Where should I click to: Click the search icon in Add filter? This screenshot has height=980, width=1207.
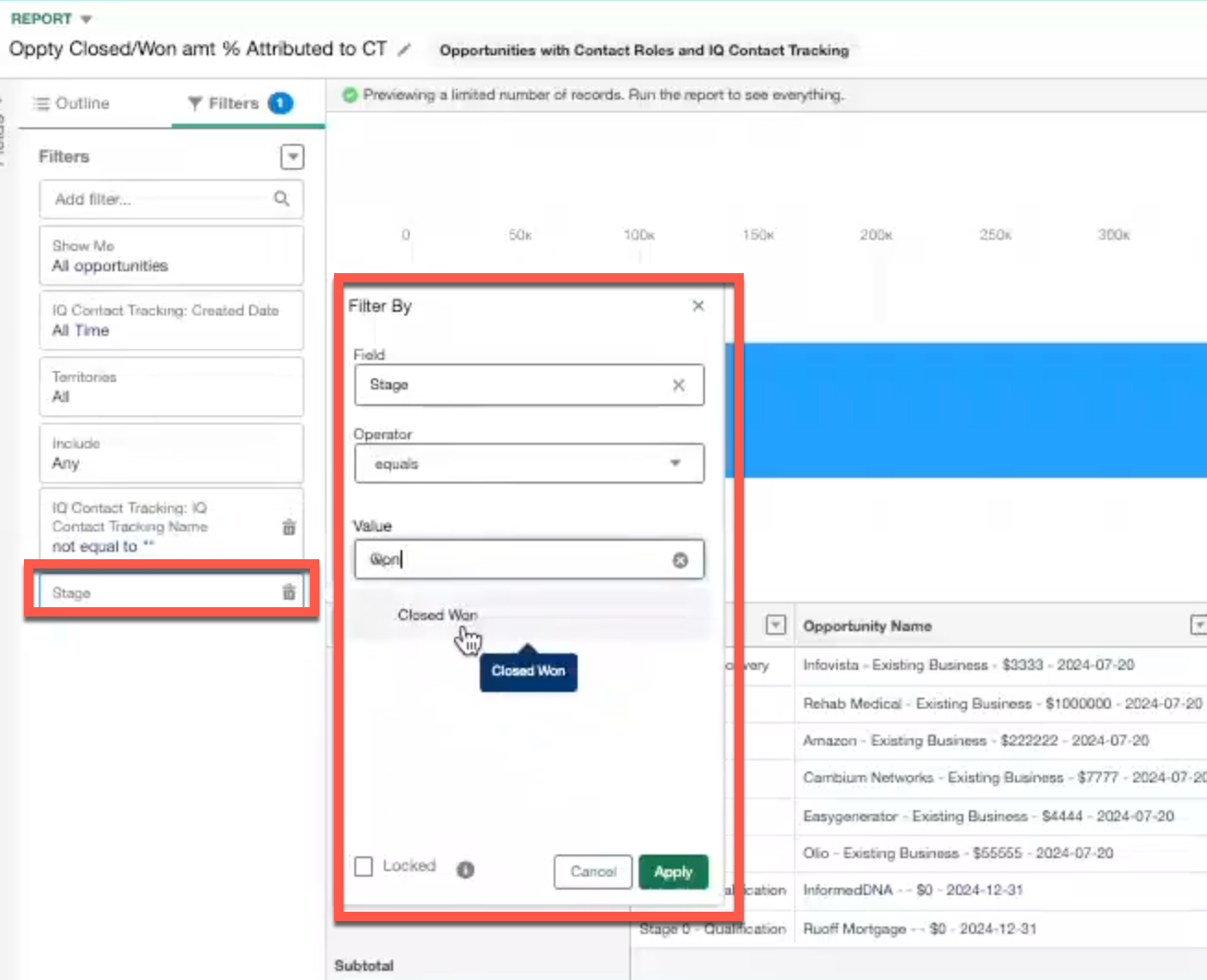coord(281,198)
